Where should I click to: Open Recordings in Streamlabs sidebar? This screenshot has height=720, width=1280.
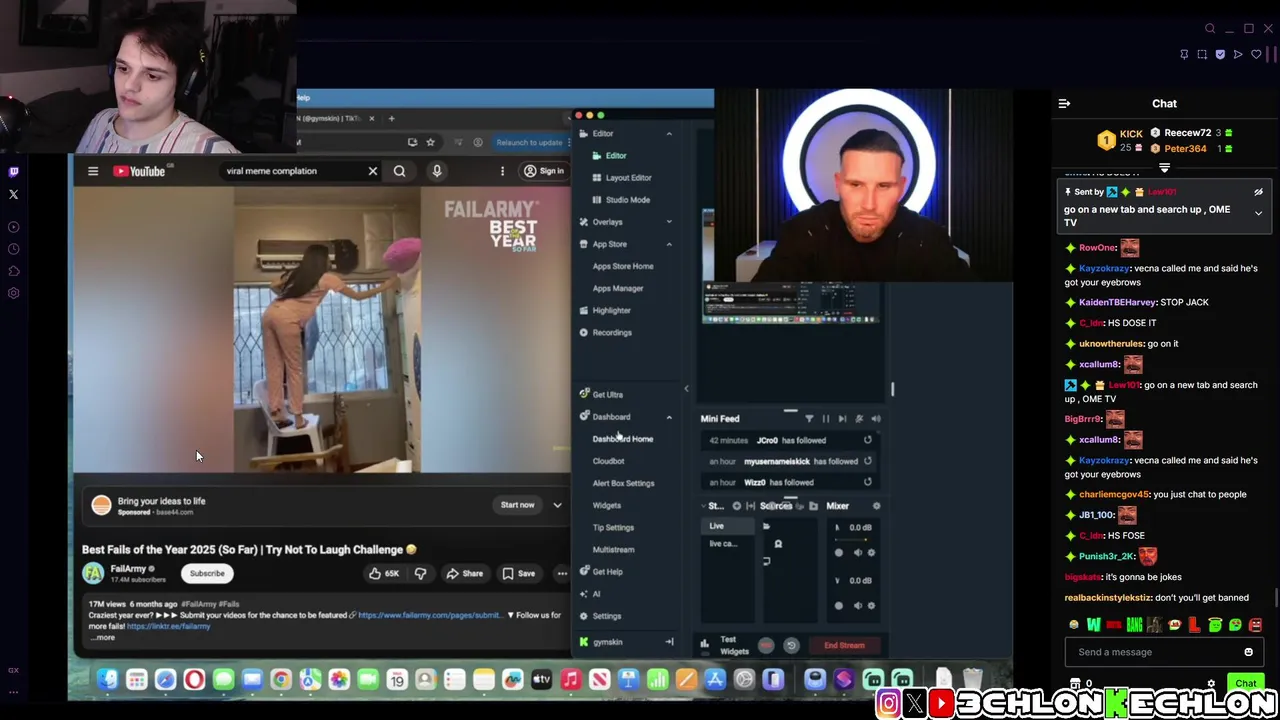tap(611, 332)
